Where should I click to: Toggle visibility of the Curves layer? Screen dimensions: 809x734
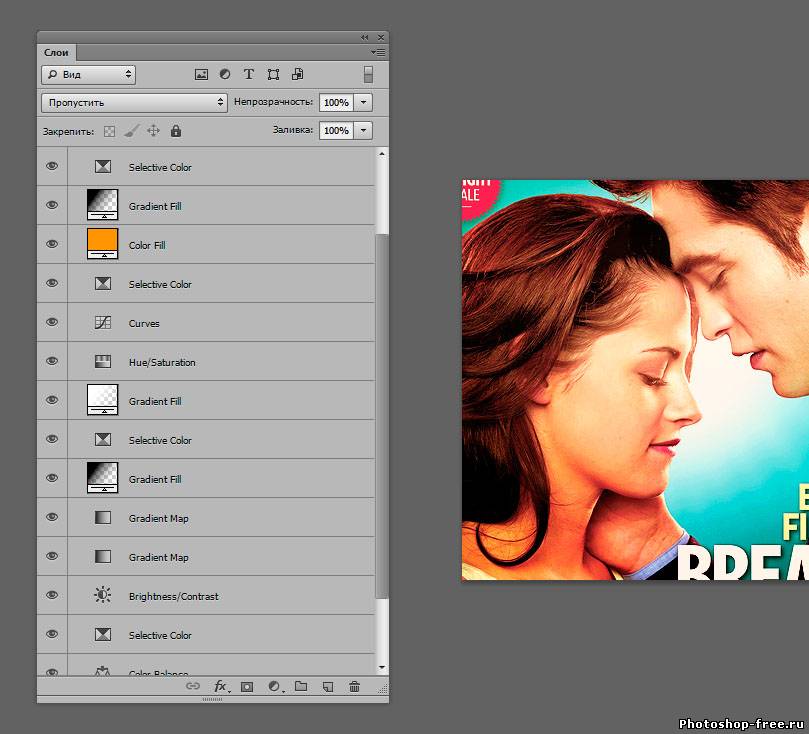[x=52, y=322]
